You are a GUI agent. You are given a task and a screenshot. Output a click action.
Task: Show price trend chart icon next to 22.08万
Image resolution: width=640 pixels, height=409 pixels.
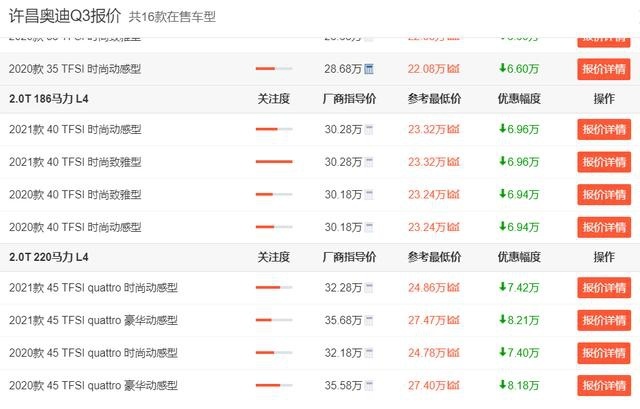(x=453, y=69)
